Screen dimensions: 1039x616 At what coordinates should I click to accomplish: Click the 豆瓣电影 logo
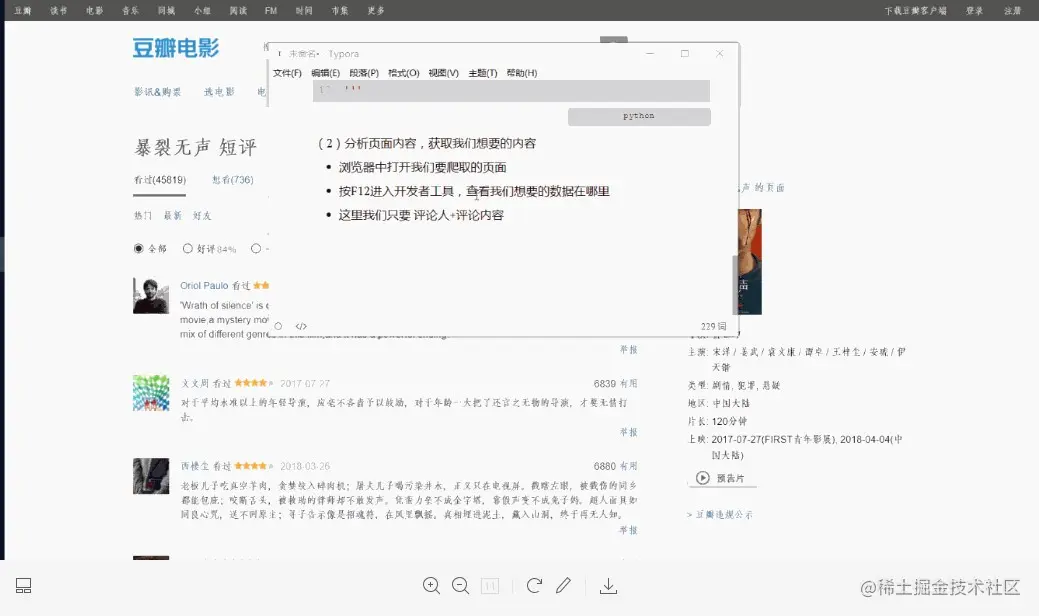click(176, 48)
